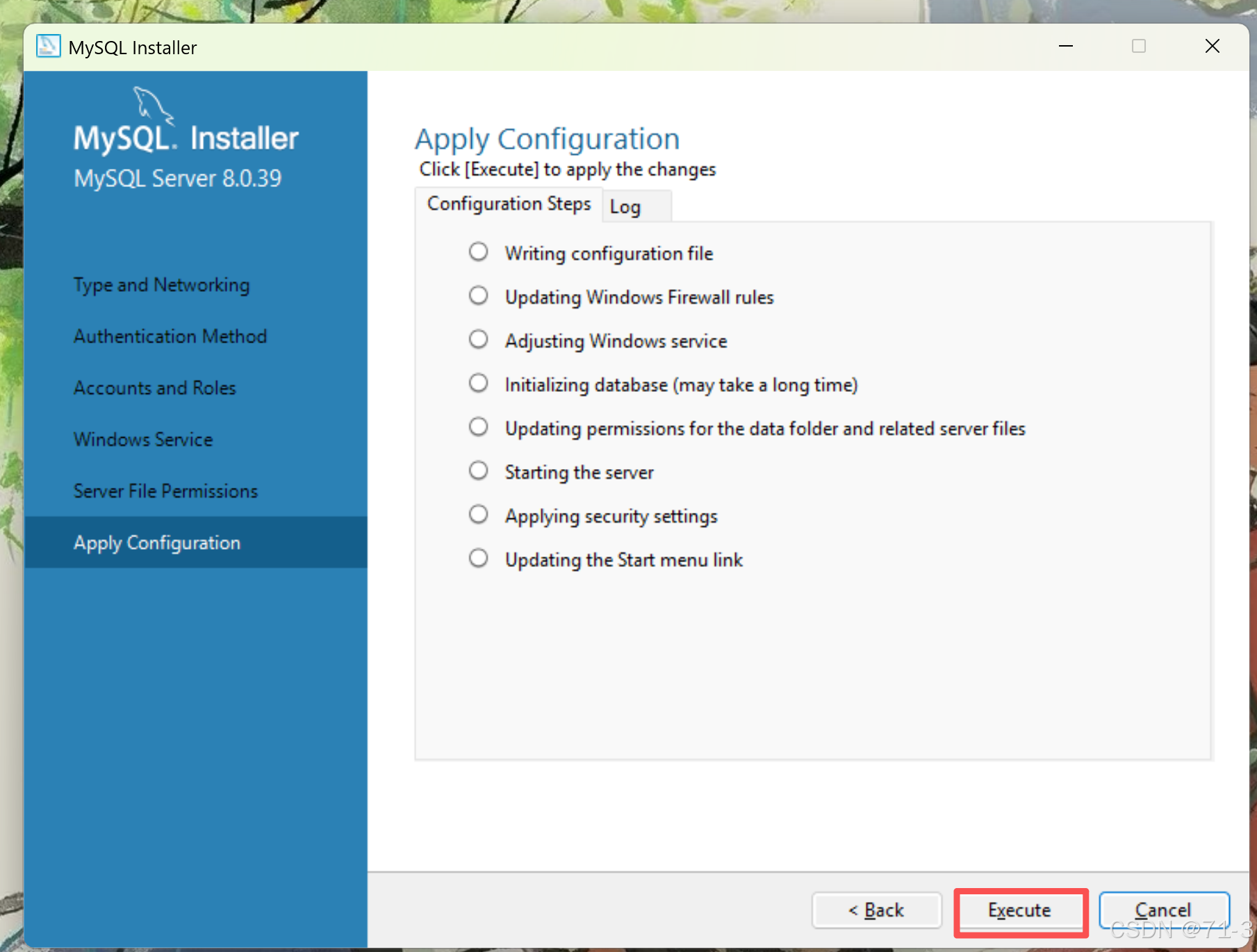Go to Type and Networking step
1257x952 pixels.
coord(161,285)
